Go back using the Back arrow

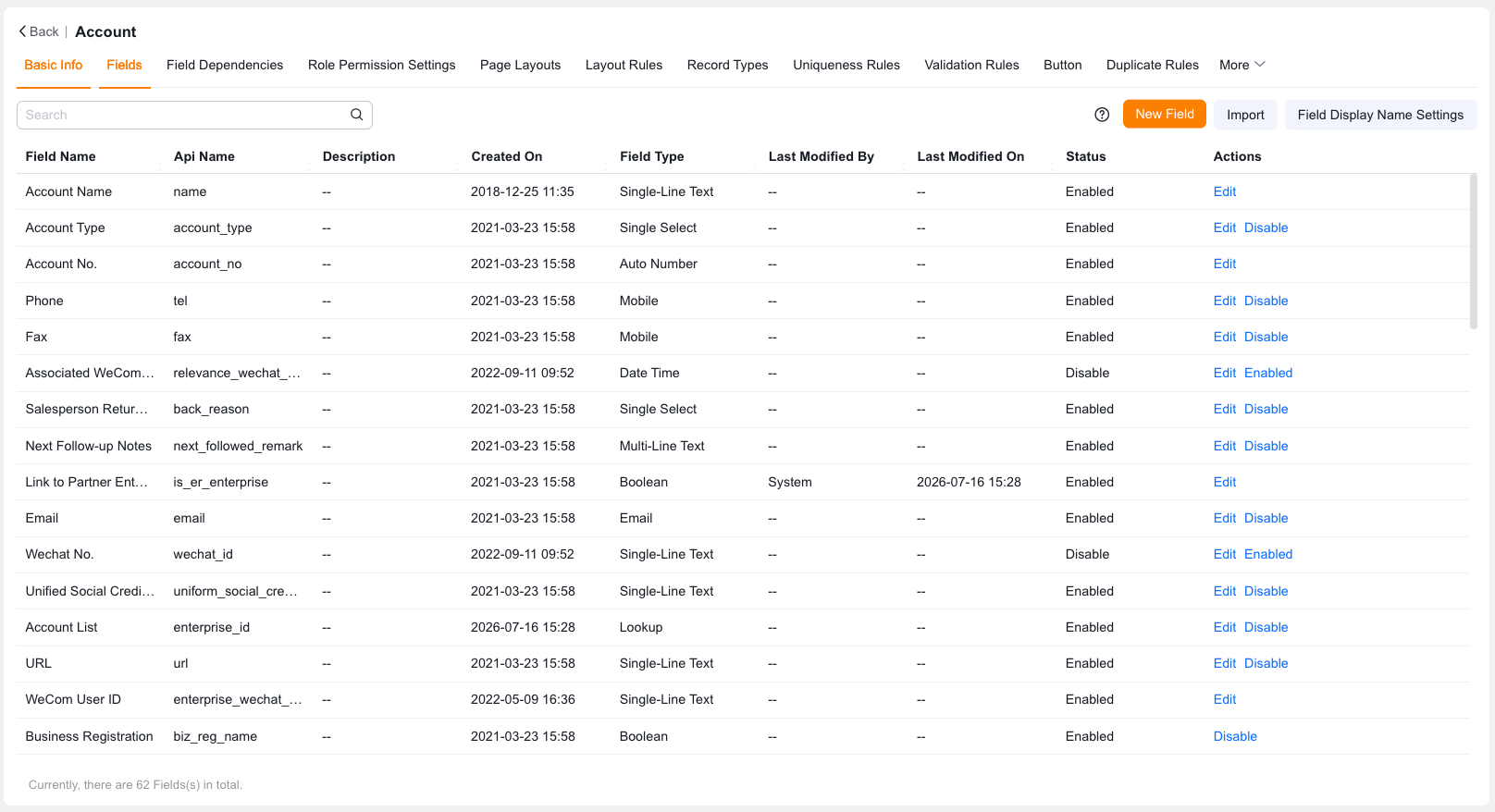point(39,31)
